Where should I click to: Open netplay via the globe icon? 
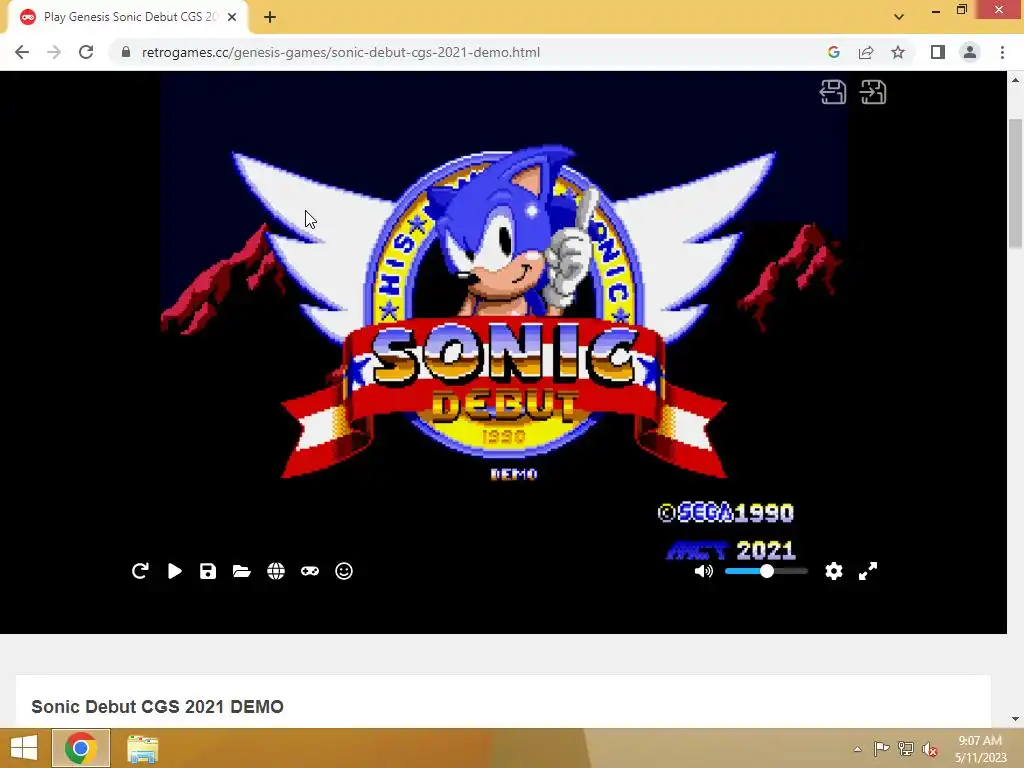click(x=276, y=571)
